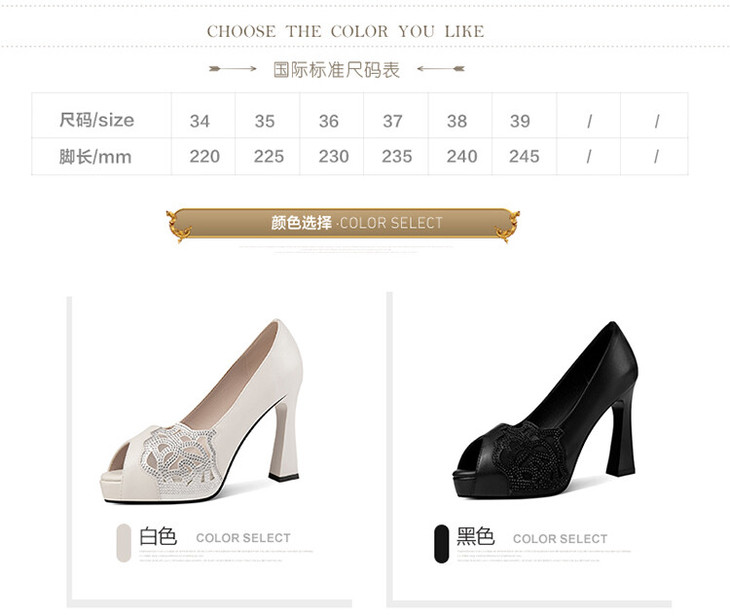Screen dimensions: 730x616
Task: Click the 黑色 color label
Action: (x=475, y=536)
